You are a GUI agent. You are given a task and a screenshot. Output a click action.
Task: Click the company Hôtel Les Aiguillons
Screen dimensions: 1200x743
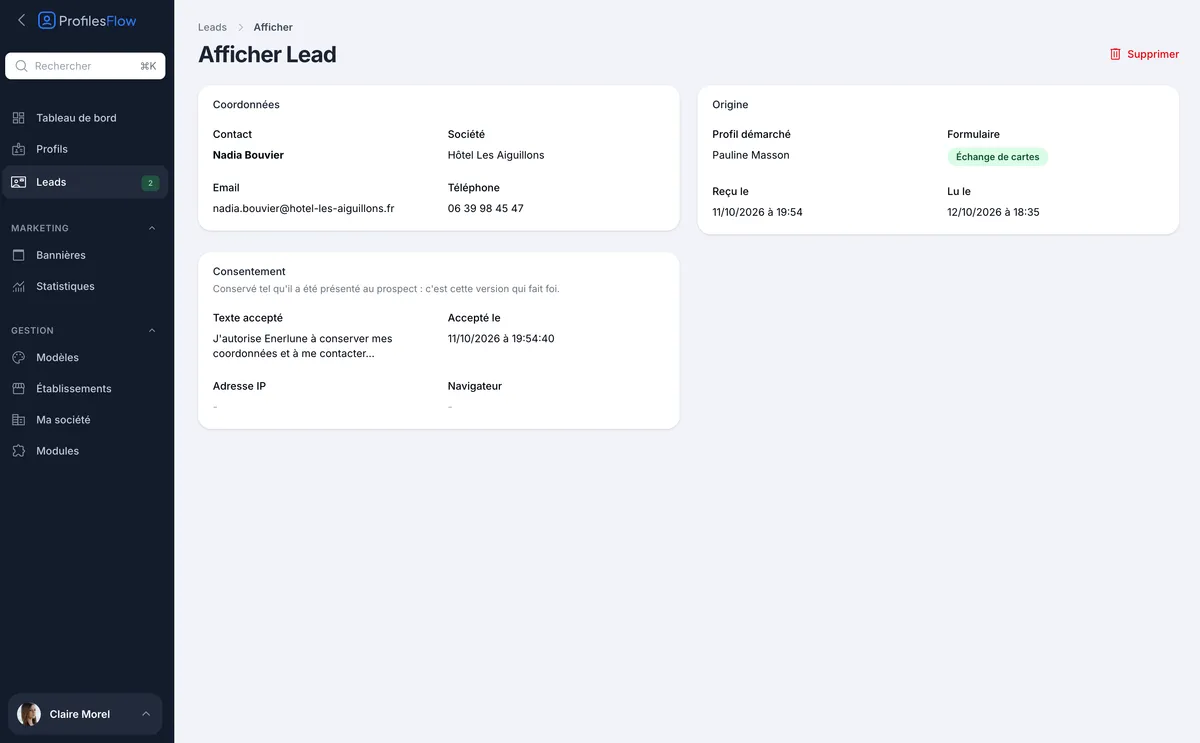click(x=496, y=155)
